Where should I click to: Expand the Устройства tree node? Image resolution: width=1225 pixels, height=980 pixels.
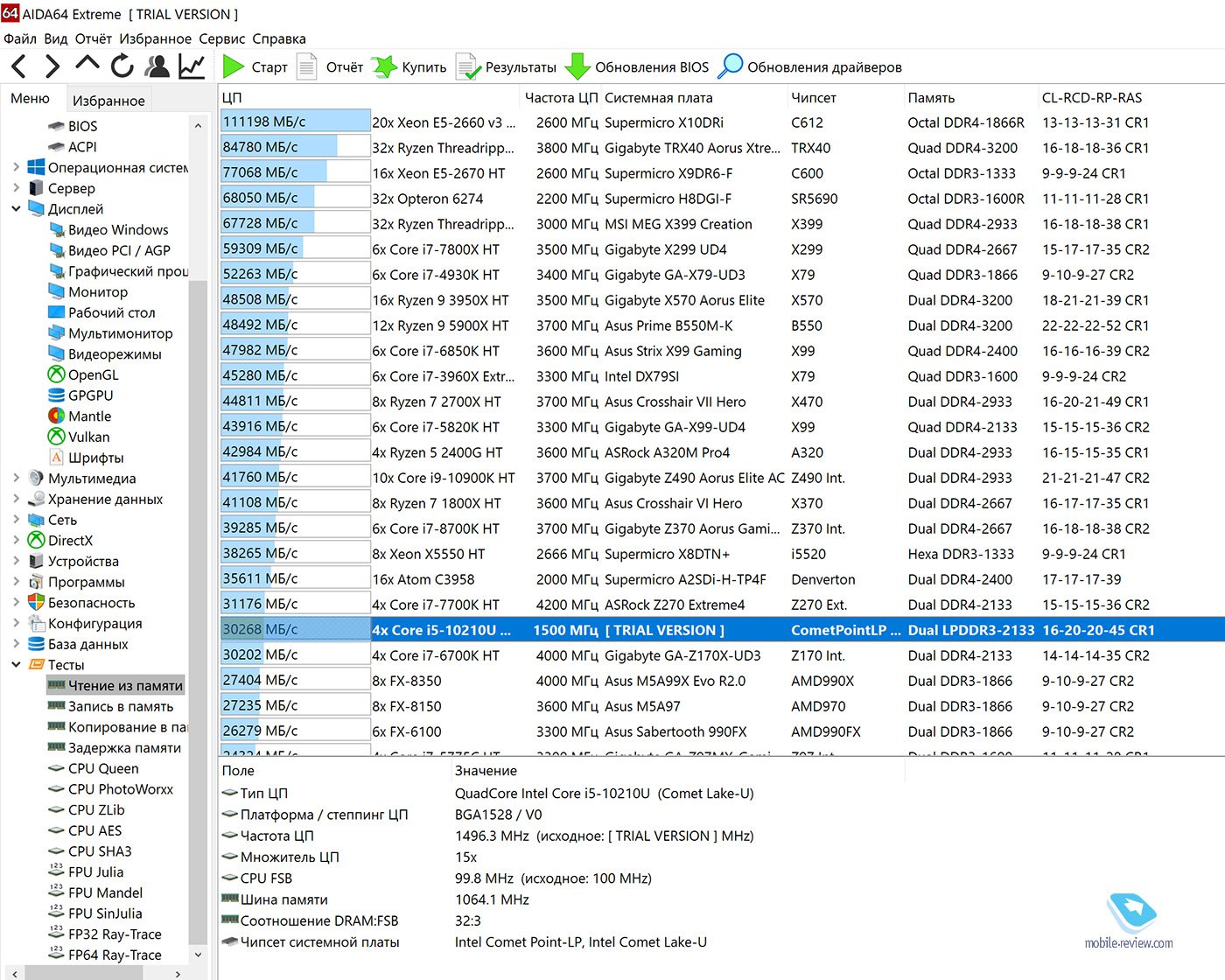(x=16, y=562)
